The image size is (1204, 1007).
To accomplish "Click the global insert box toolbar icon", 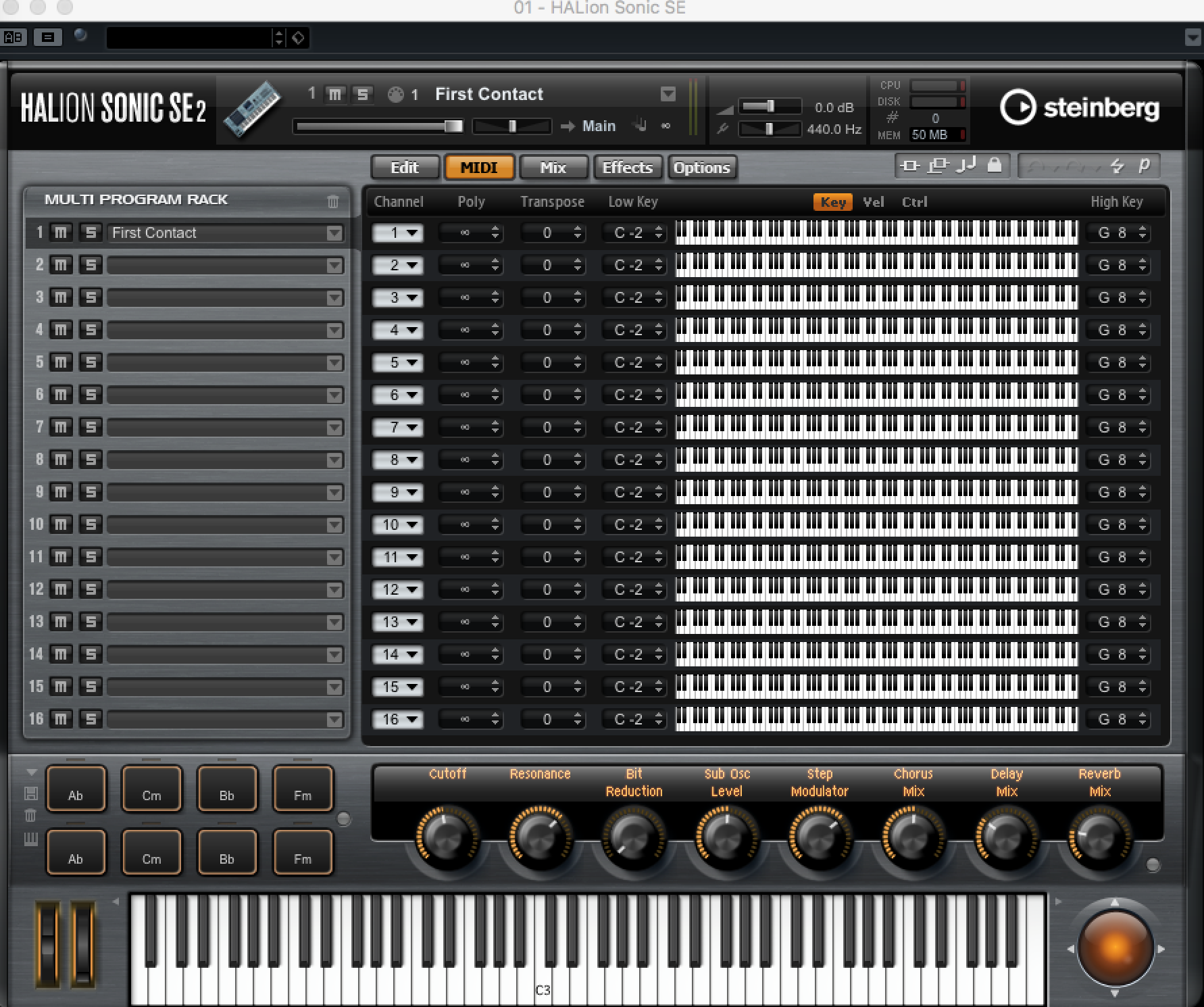I will [910, 166].
